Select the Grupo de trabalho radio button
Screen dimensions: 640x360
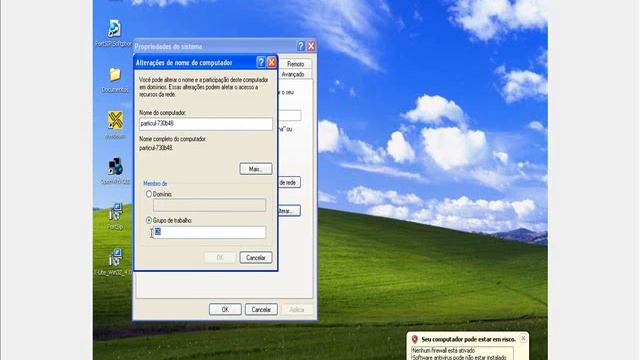[x=149, y=220]
